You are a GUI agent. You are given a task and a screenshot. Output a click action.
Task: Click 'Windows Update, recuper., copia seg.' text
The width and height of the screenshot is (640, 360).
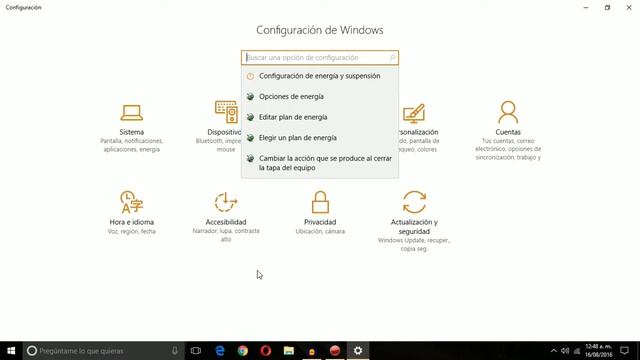pyautogui.click(x=414, y=244)
